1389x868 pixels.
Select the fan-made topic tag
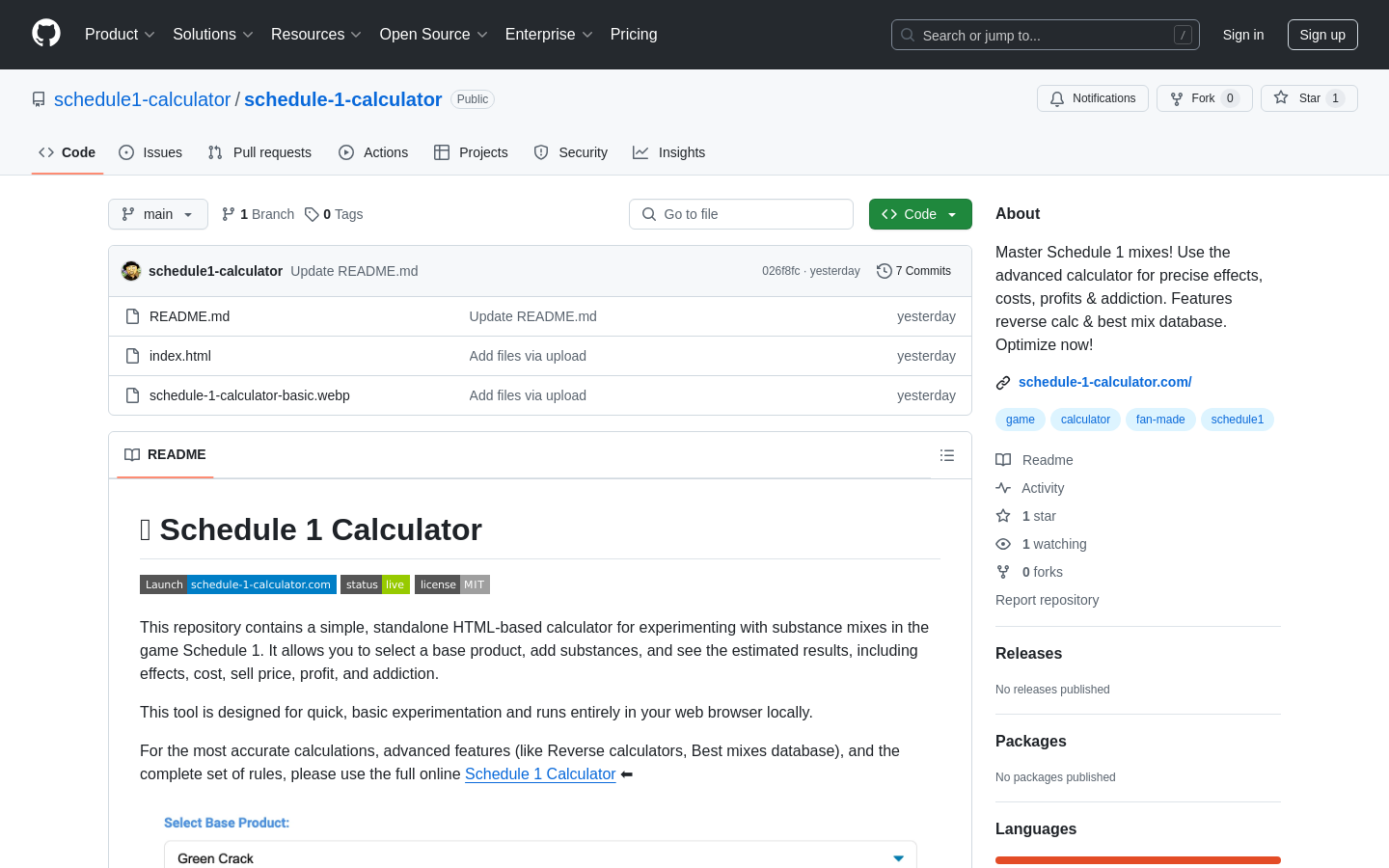(1160, 420)
